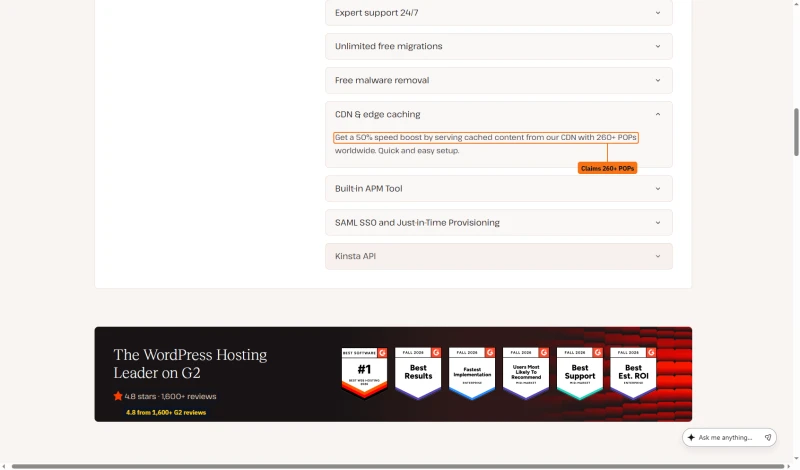Click the #1 Best Software G2 badge
800x470 pixels.
364,373
